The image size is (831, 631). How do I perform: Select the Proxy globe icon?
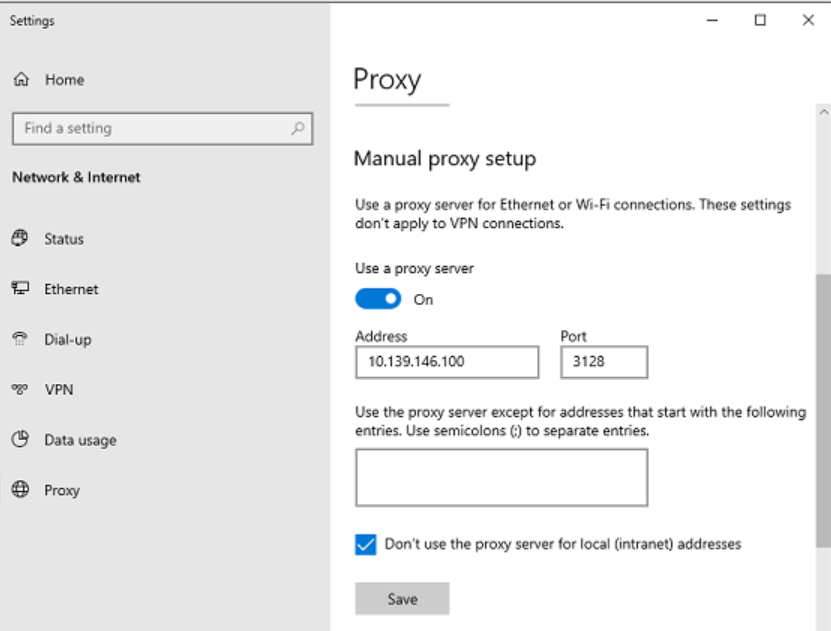[20, 489]
